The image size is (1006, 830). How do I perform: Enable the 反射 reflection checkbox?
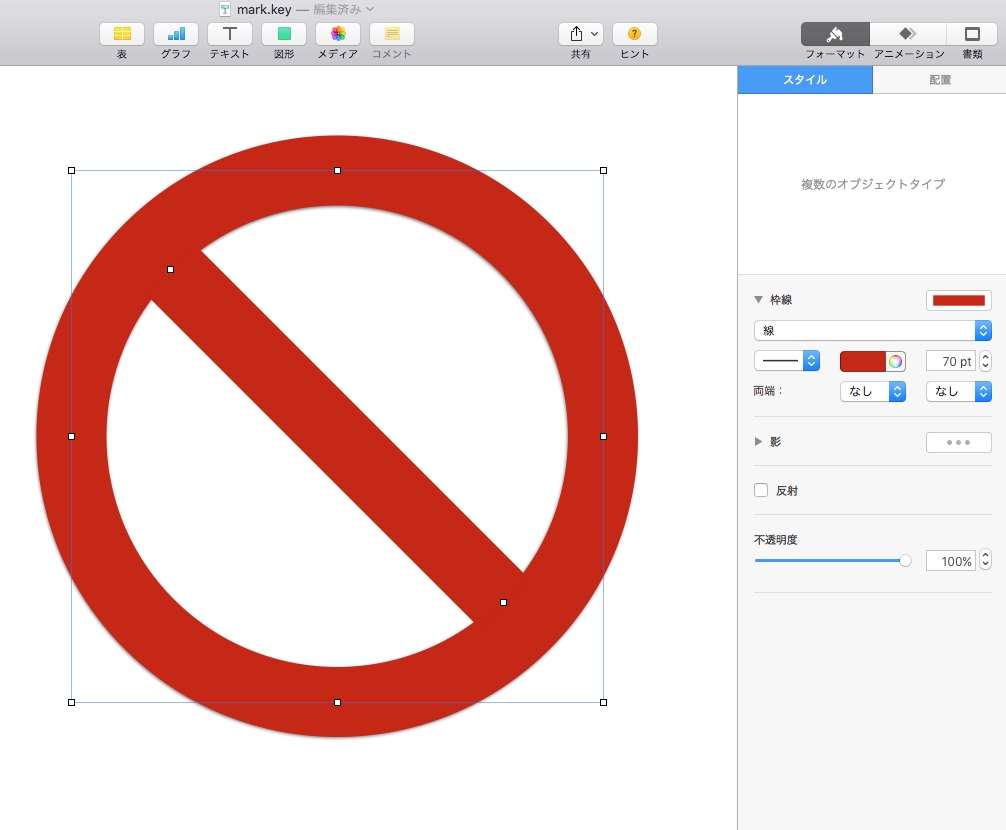pyautogui.click(x=761, y=490)
